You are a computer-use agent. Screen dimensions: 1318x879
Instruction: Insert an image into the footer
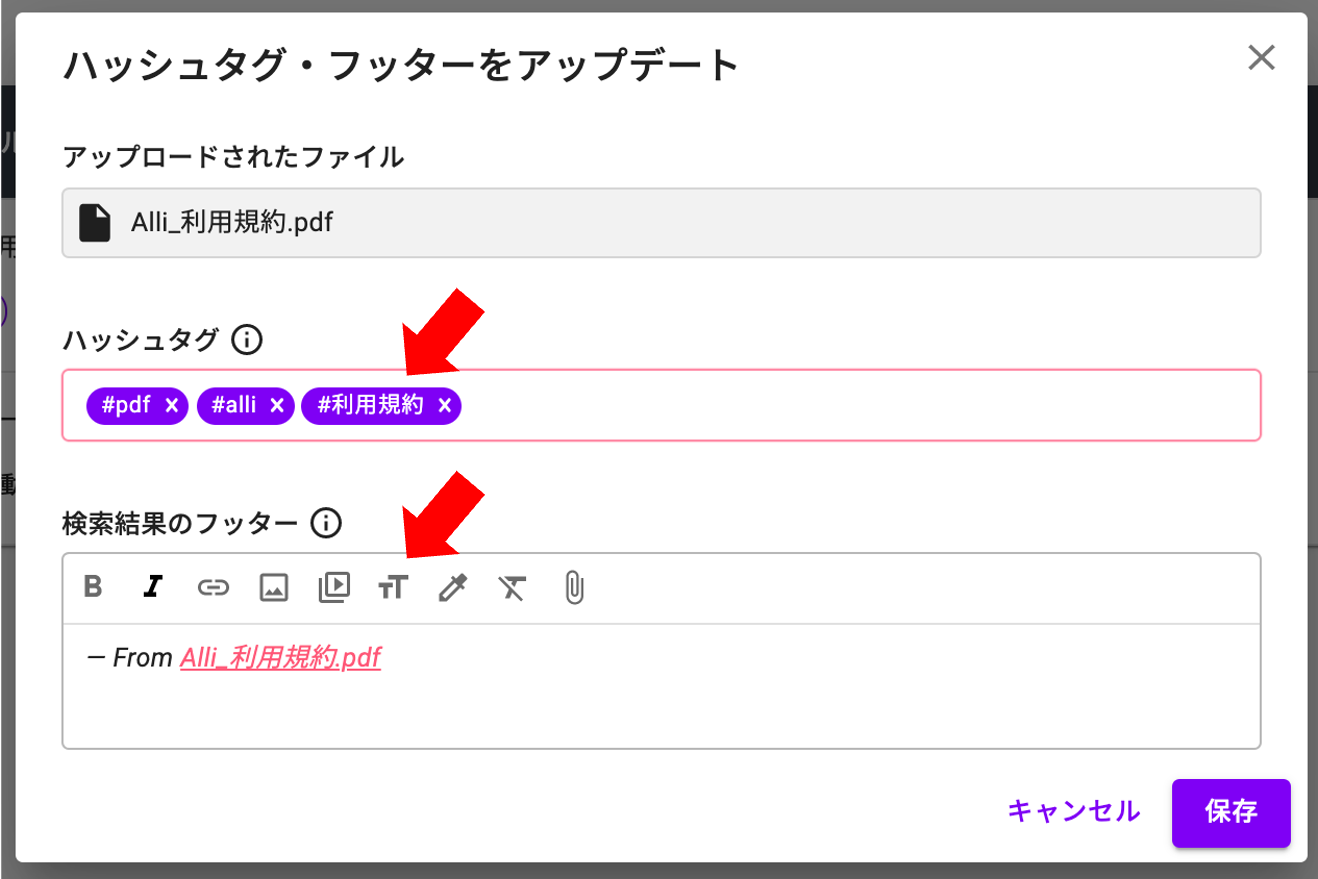click(273, 587)
